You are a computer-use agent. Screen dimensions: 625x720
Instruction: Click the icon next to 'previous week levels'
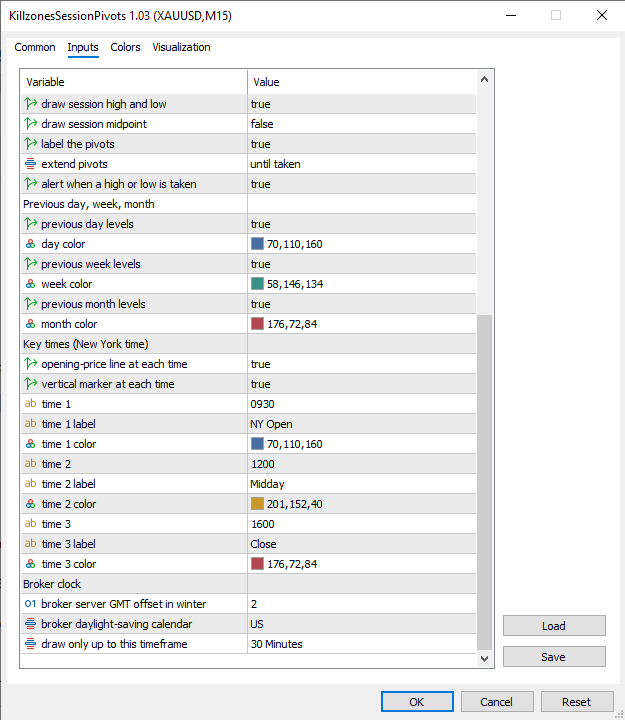pos(31,264)
